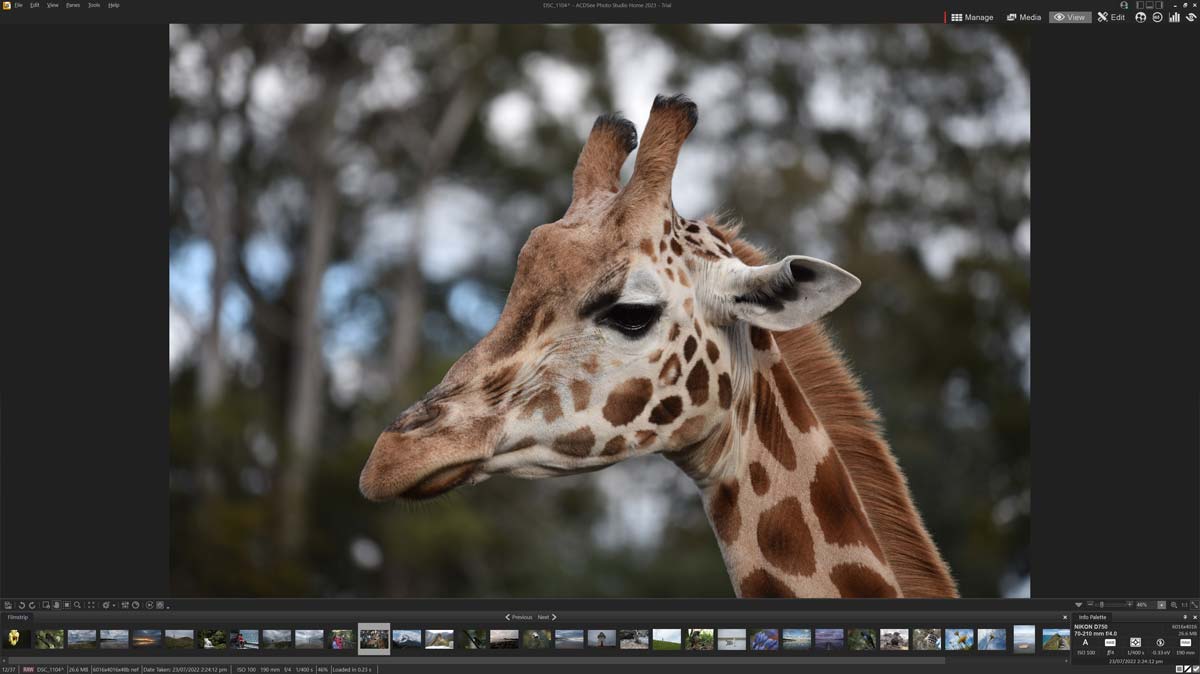Open the Tools menu
Image resolution: width=1200 pixels, height=674 pixels.
(94, 5)
